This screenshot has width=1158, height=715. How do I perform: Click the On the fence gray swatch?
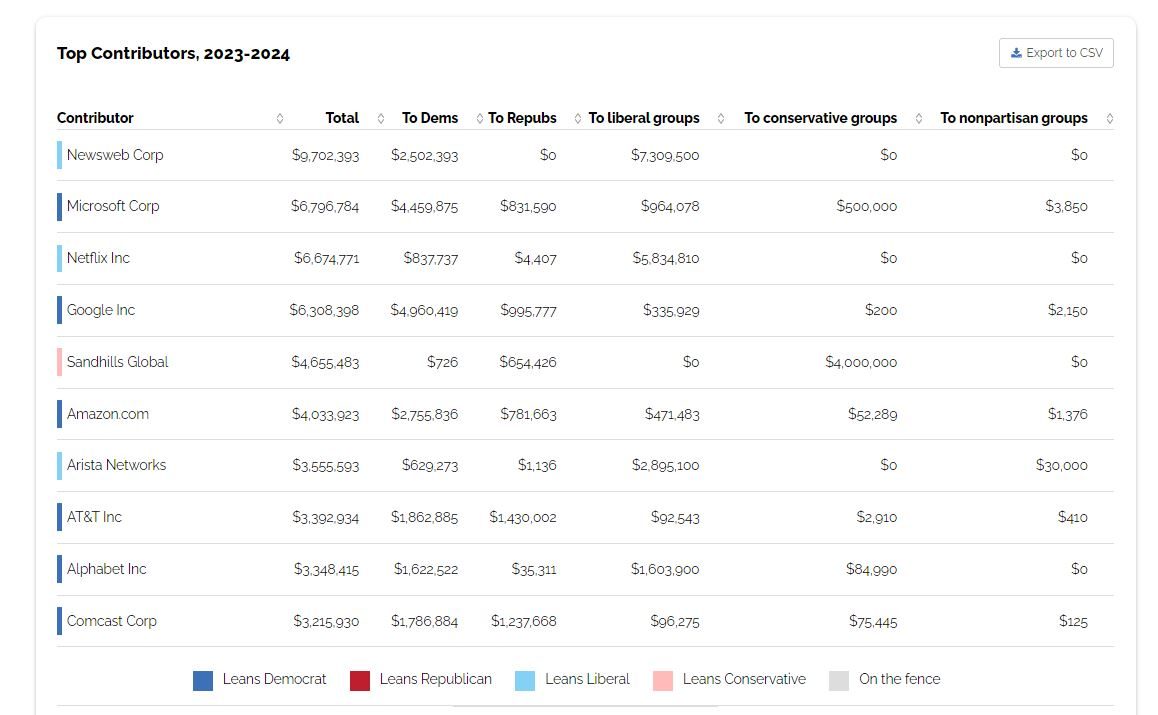[x=839, y=680]
